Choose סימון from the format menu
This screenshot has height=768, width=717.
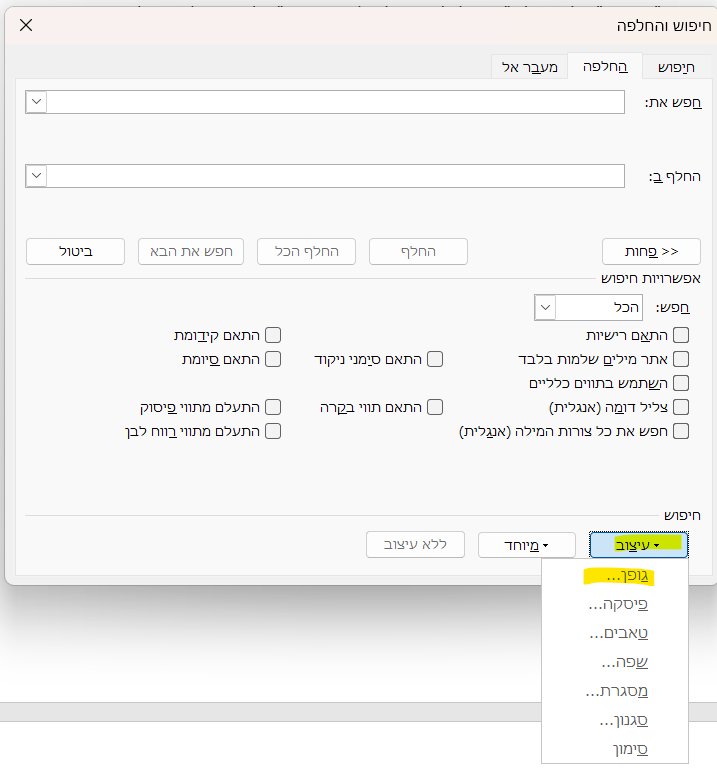(615, 749)
